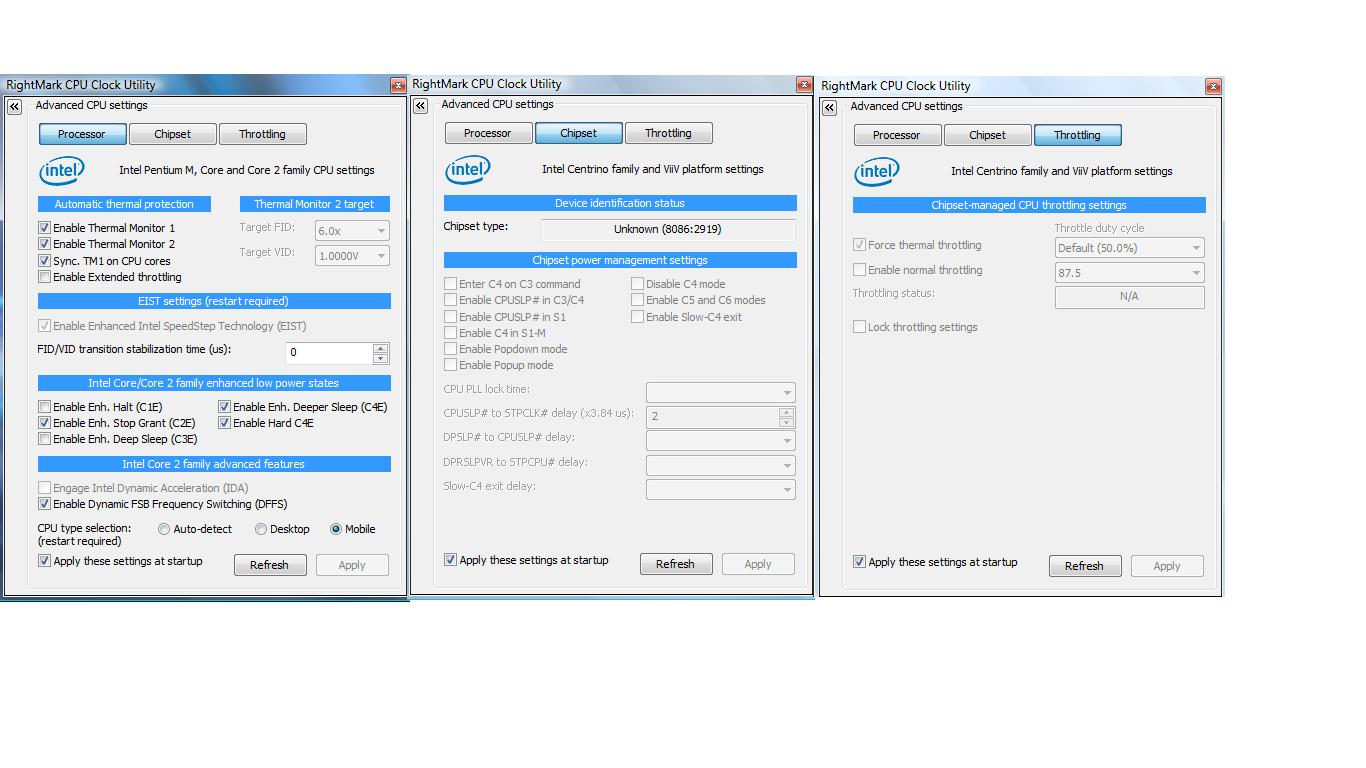The width and height of the screenshot is (1366, 768).
Task: Toggle startup apply in right Throttling window
Action: (859, 562)
